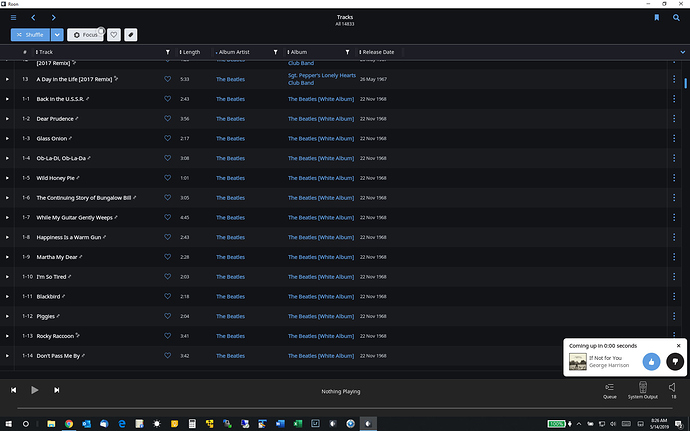The height and width of the screenshot is (431, 690).
Task: Favorite Piggies with the heart
Action: pos(168,316)
